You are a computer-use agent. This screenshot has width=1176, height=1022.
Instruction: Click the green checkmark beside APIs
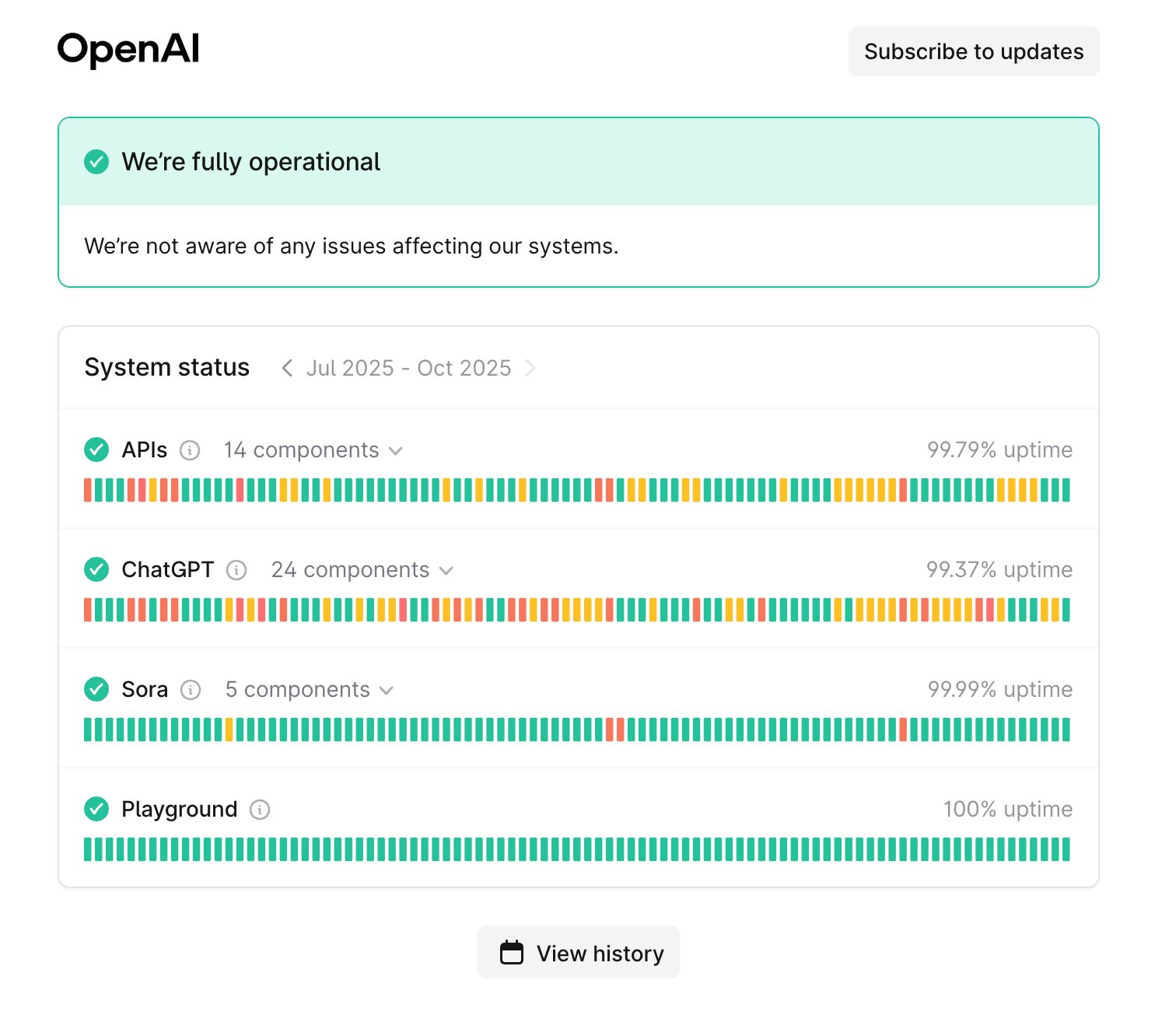[96, 450]
